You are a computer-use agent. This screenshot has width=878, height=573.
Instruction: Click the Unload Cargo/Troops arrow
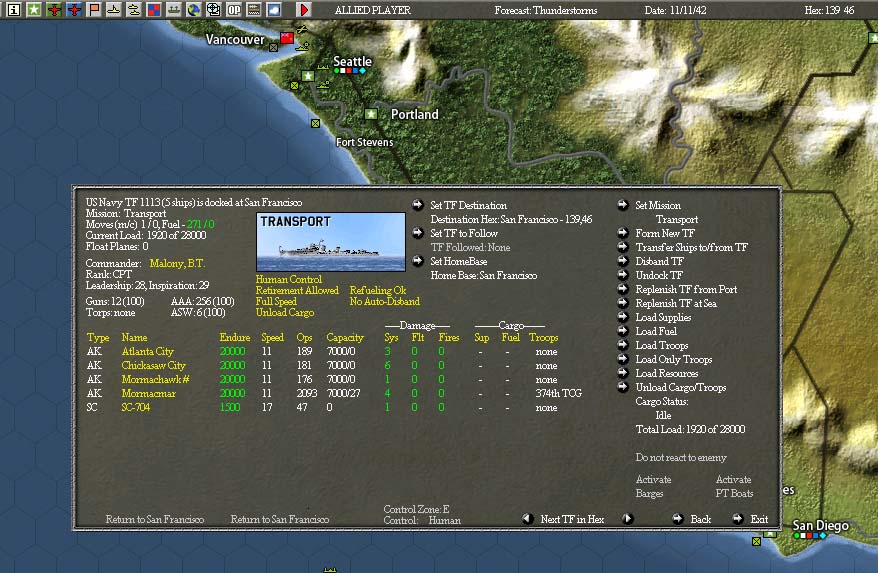click(623, 387)
